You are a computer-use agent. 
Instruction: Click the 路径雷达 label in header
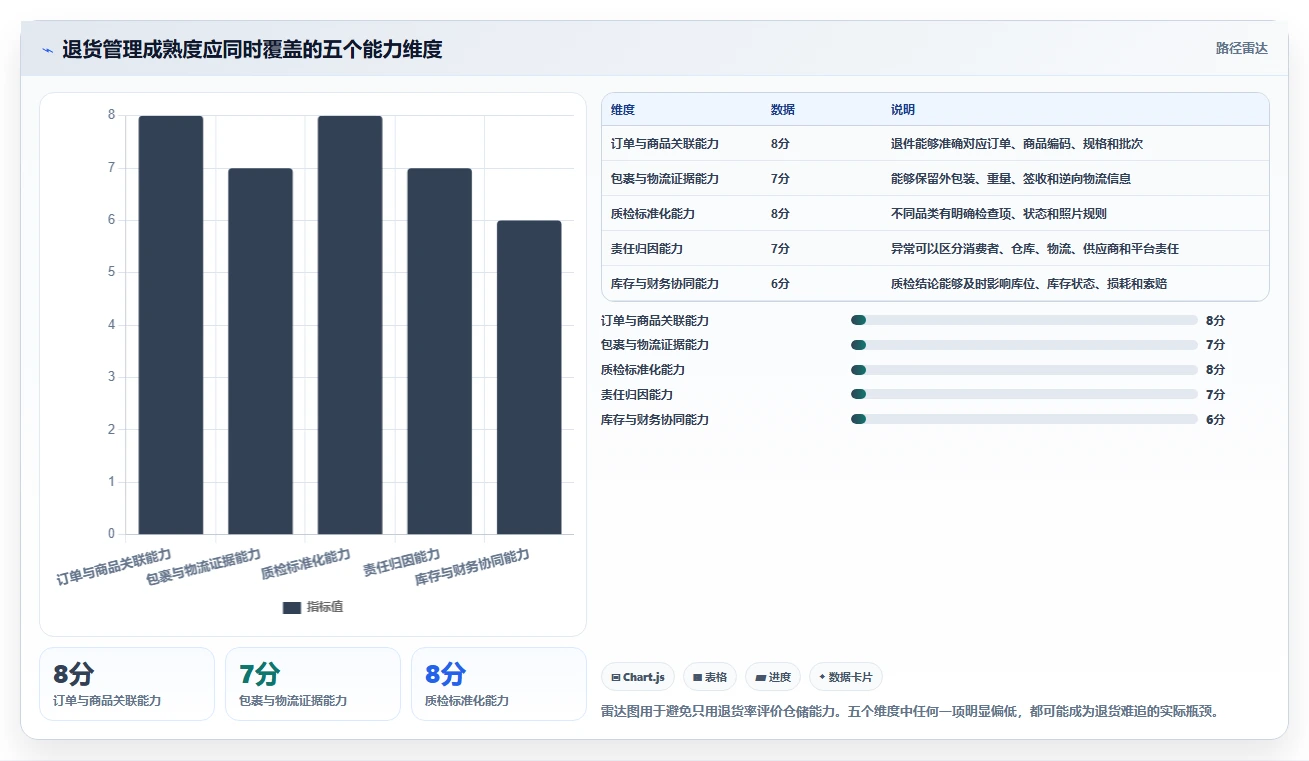[x=1242, y=48]
